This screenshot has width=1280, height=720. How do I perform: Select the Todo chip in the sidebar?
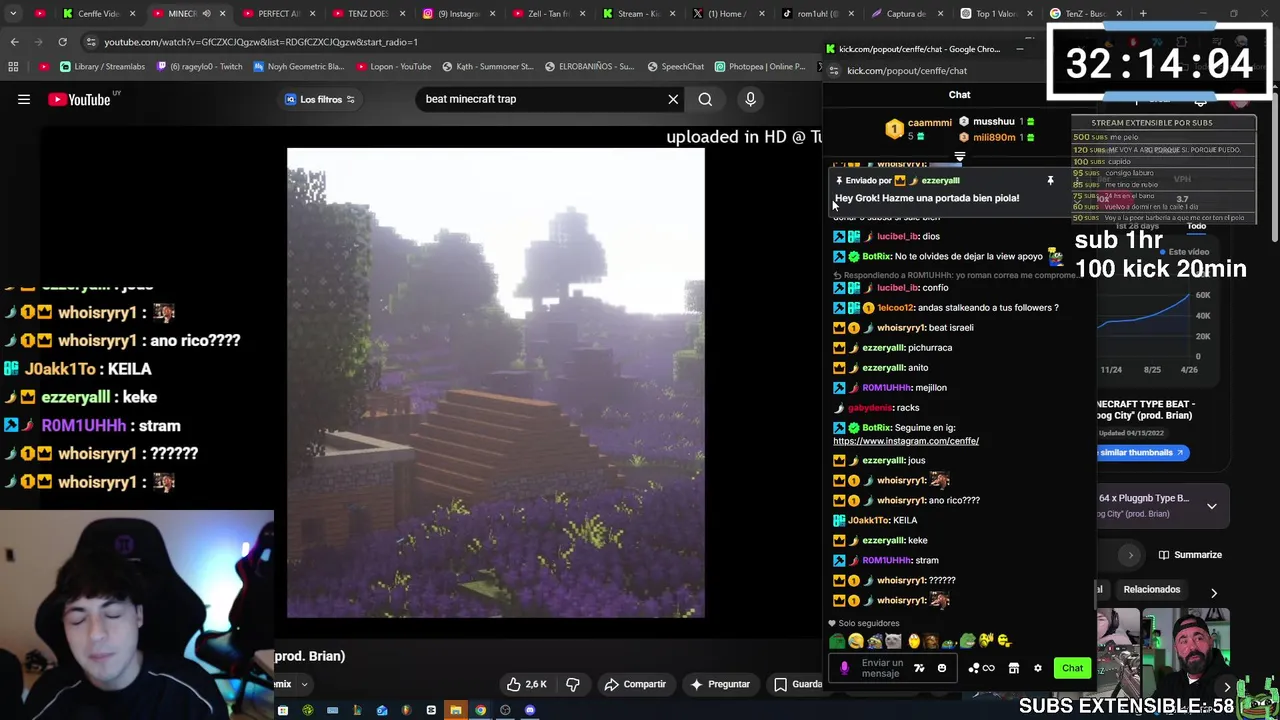tap(1196, 226)
